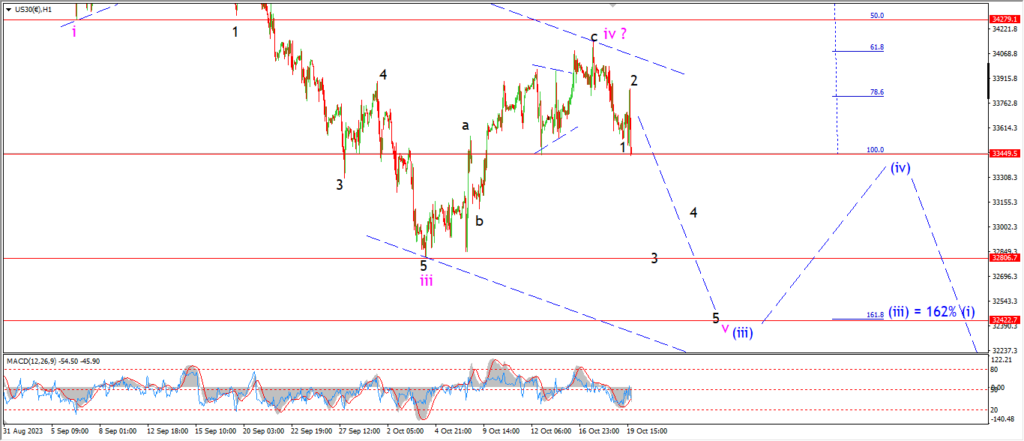This screenshot has height=441, width=1024.
Task: Select the 100.0 Fibonacci level label
Action: 875,150
